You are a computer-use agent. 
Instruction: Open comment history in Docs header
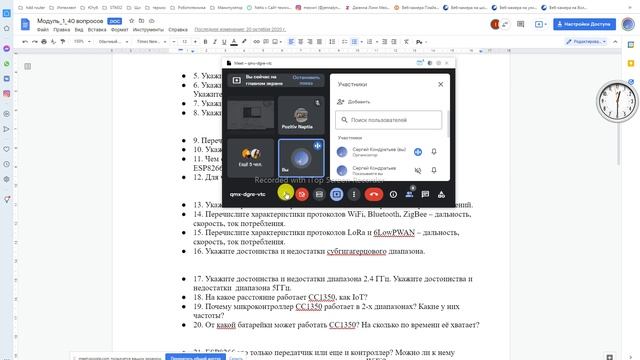coord(520,24)
